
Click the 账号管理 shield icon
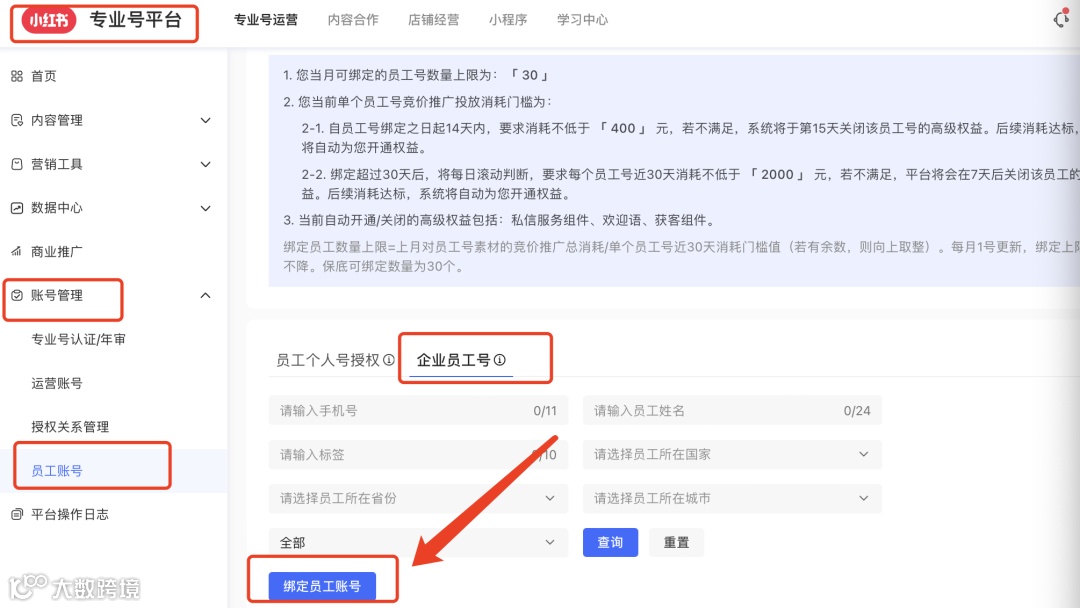17,295
